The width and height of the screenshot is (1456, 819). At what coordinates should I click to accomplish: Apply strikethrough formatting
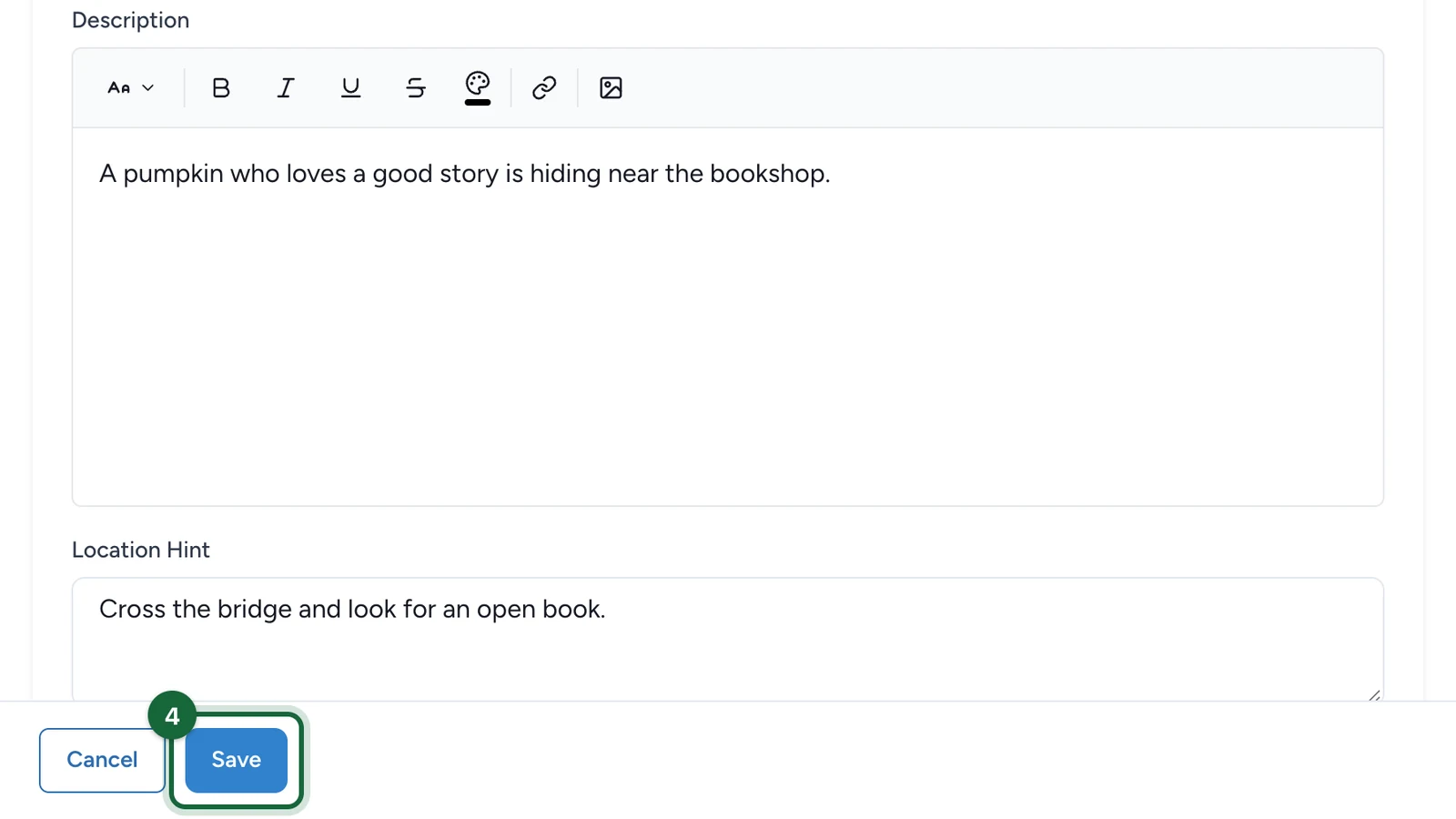pos(416,87)
